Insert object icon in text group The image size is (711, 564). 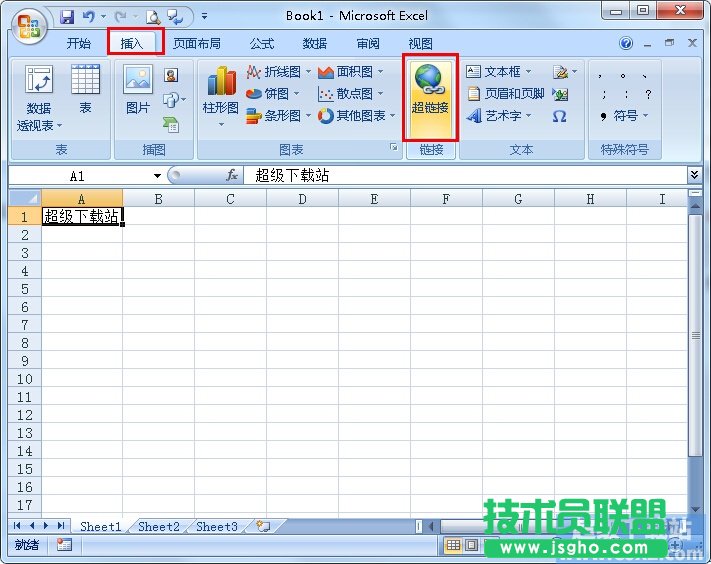[x=560, y=94]
